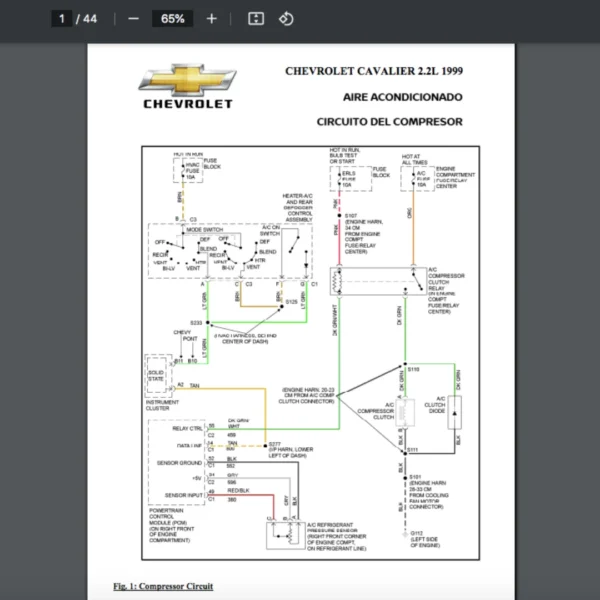The width and height of the screenshot is (600, 600).
Task: Click the S111 splice label
Action: (x=412, y=450)
